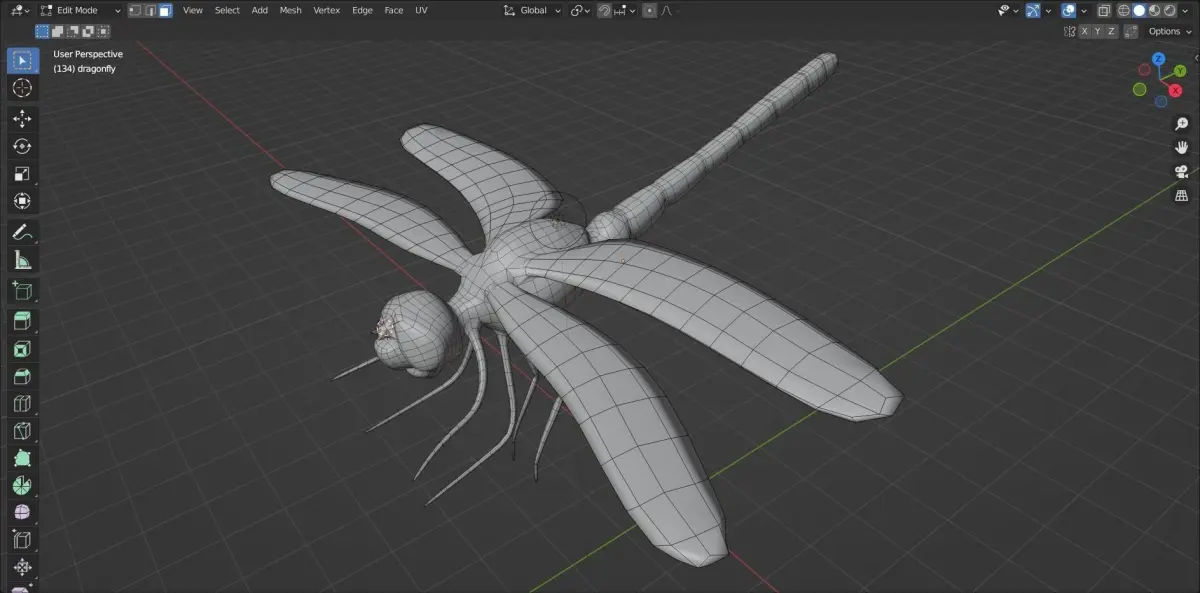Open the Select menu
This screenshot has height=593, width=1200.
(x=227, y=10)
